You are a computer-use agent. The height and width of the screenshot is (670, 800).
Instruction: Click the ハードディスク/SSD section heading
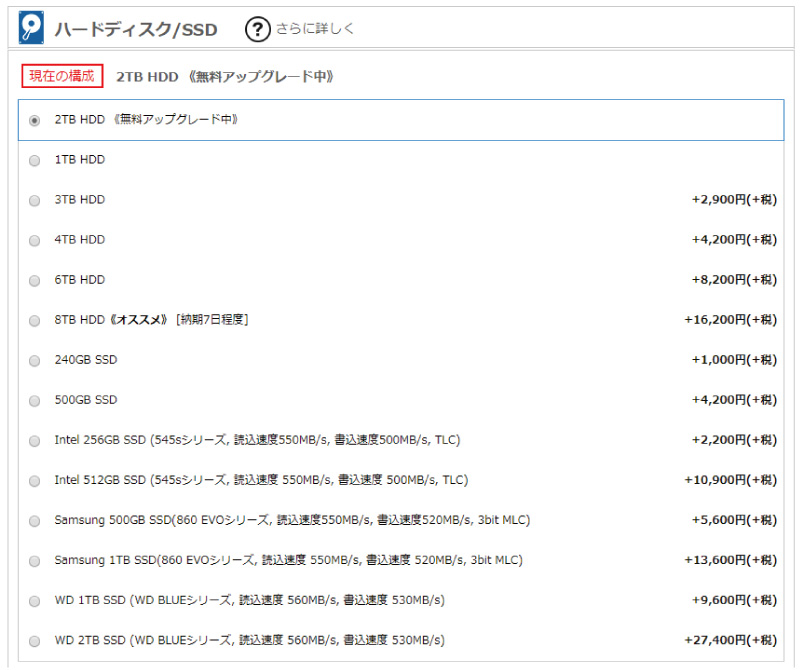click(136, 30)
